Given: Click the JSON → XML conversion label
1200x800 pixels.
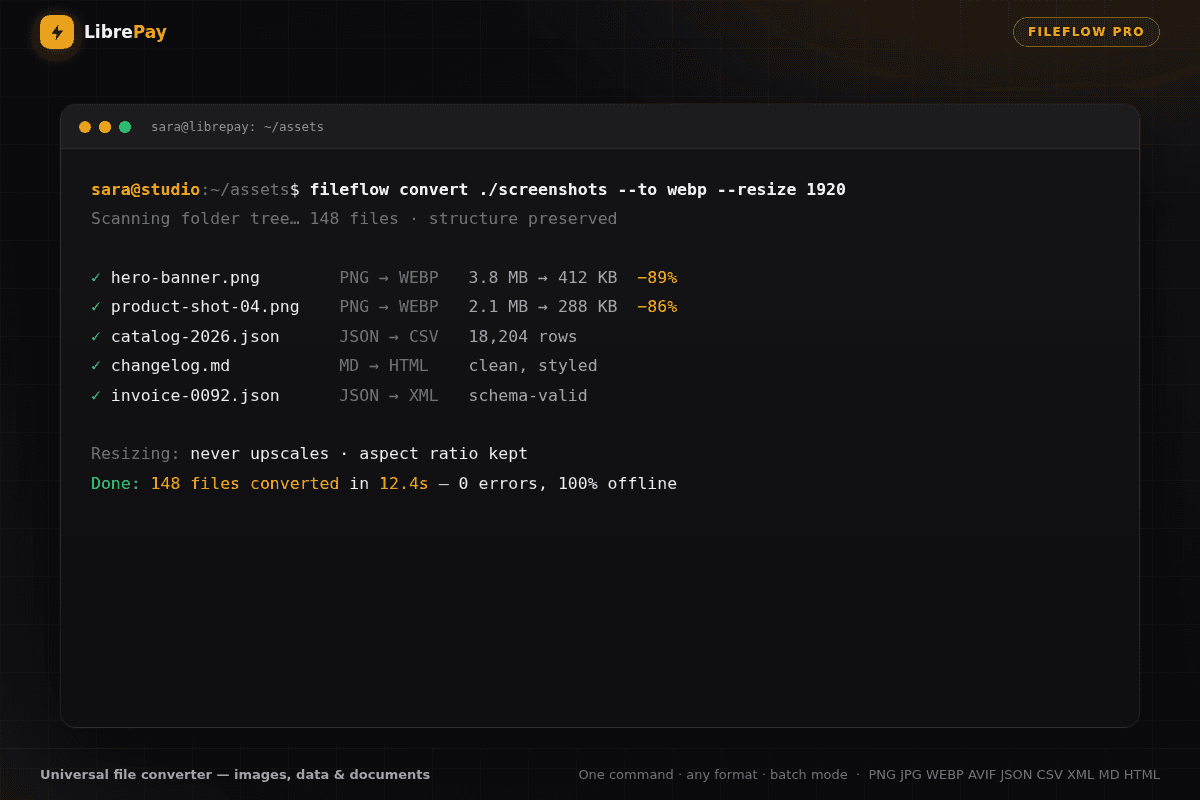Looking at the screenshot, I should pos(389,395).
